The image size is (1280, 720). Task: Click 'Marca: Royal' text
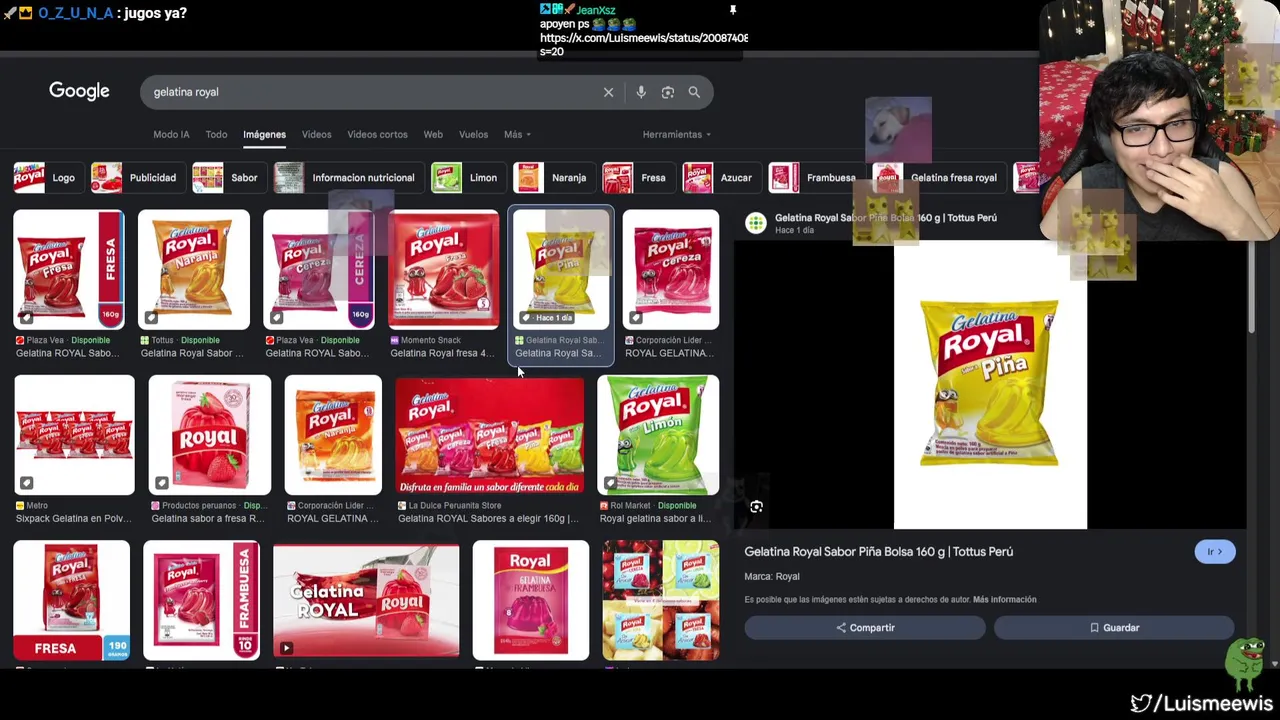pyautogui.click(x=772, y=577)
